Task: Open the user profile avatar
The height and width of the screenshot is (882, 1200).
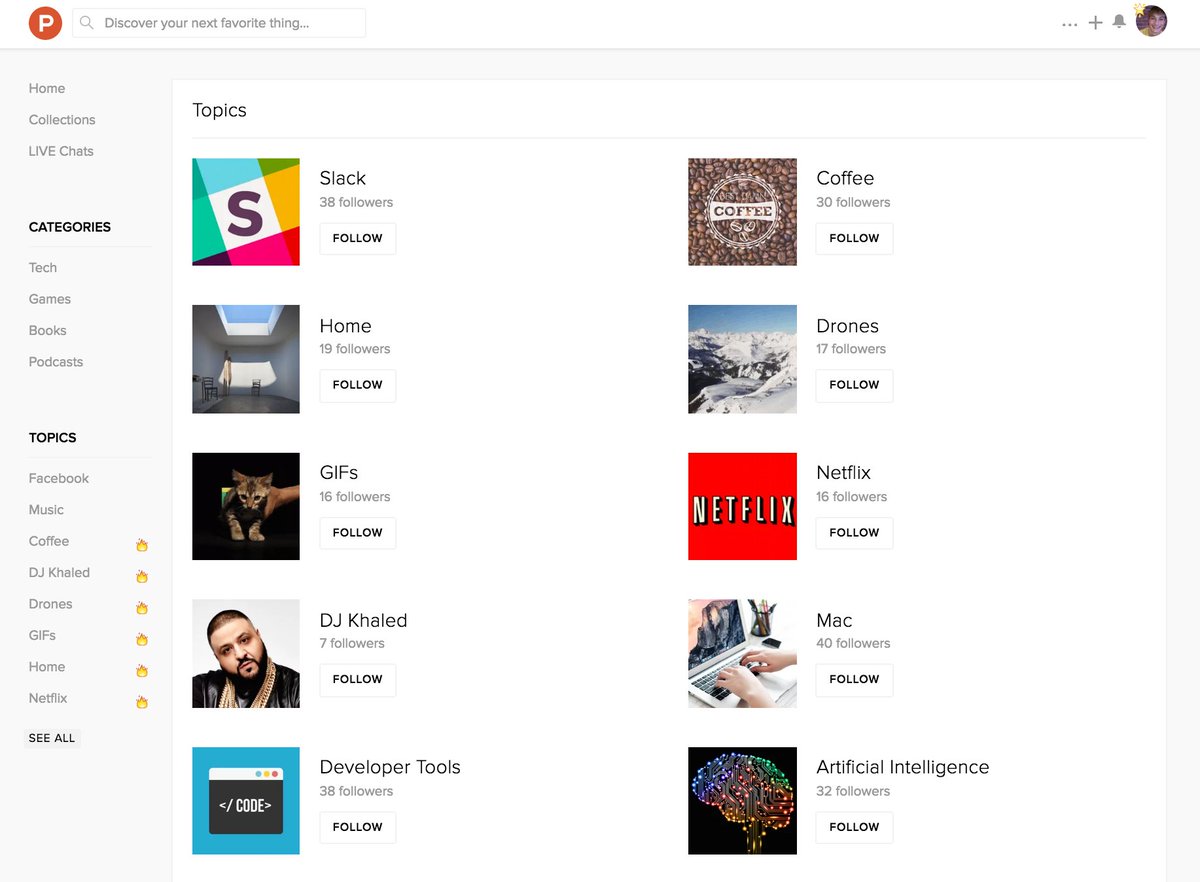Action: (x=1151, y=21)
